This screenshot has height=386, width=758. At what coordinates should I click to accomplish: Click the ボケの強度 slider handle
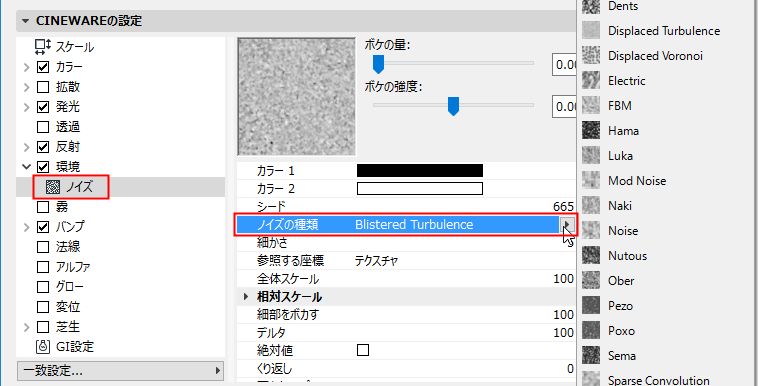point(453,106)
